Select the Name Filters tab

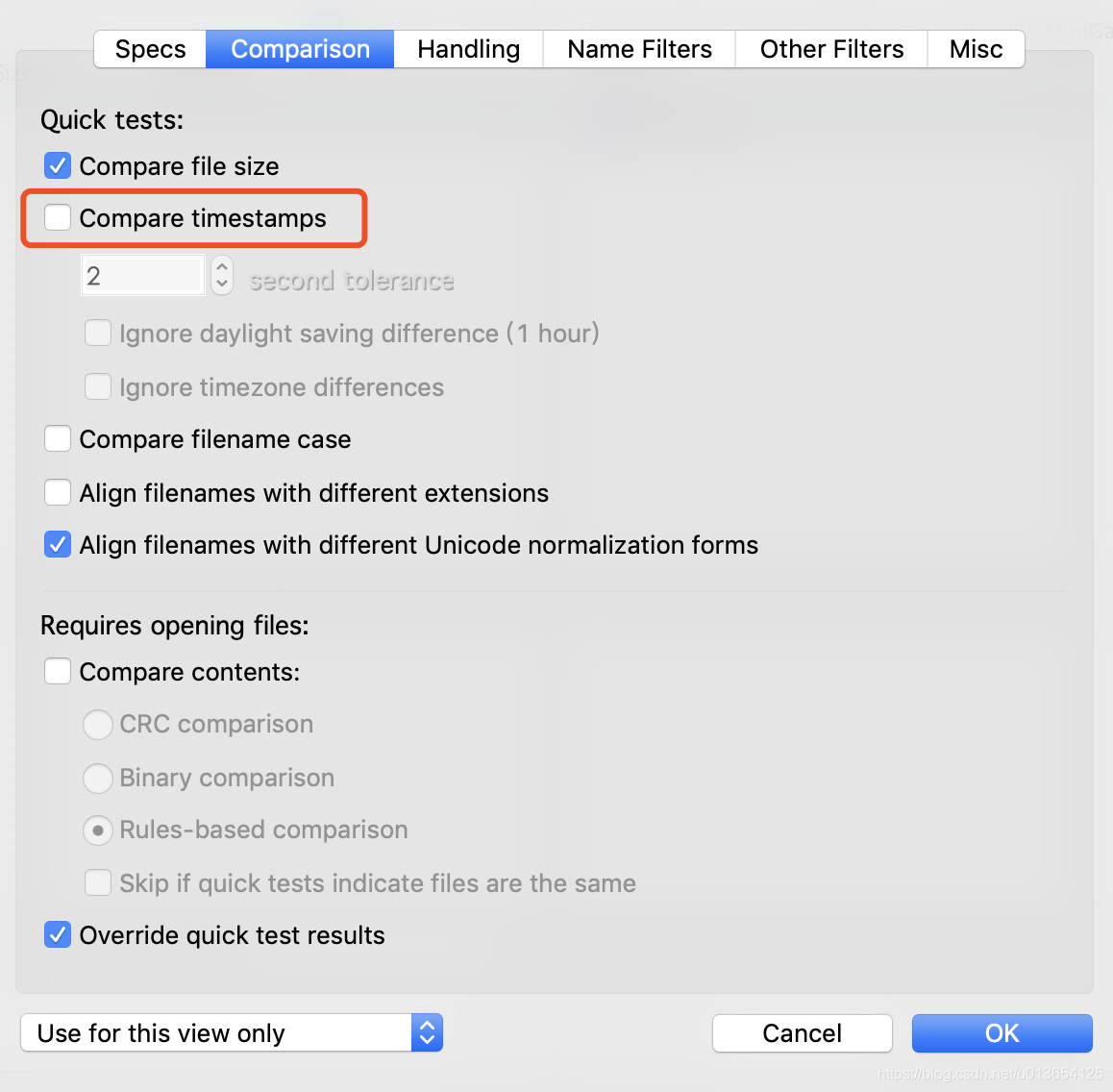(639, 49)
